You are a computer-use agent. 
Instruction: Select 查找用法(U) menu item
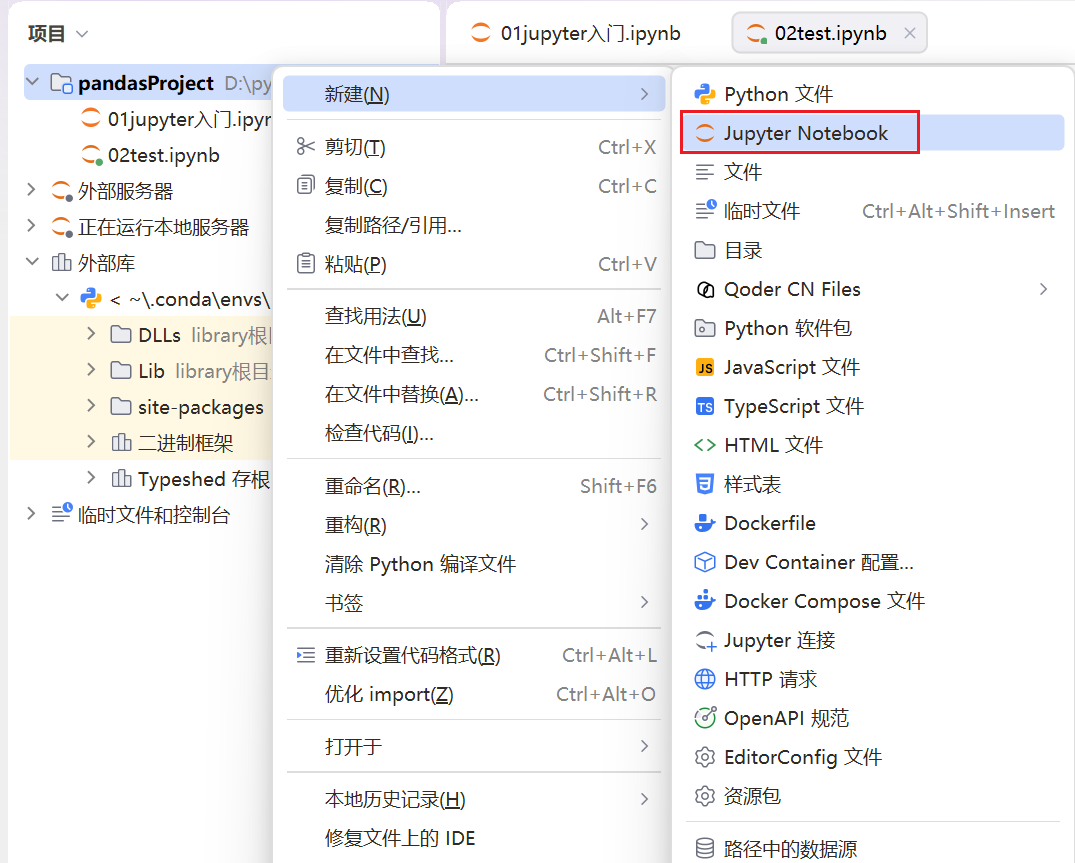coord(474,316)
